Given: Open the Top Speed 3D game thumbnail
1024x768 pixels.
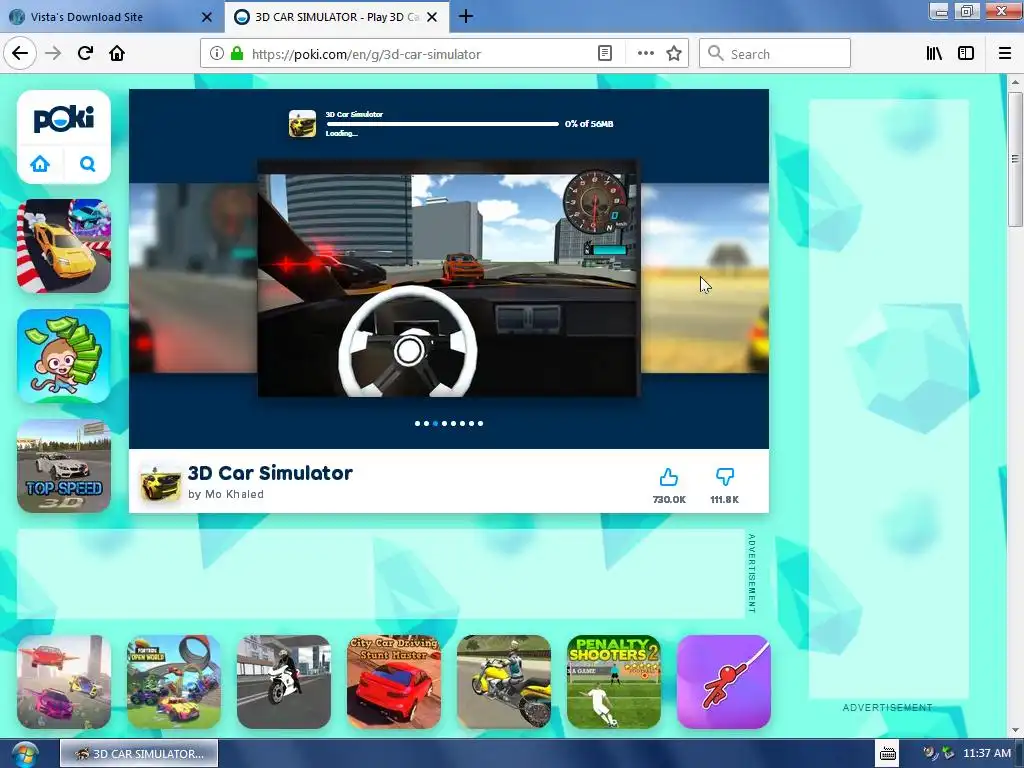Looking at the screenshot, I should coord(64,466).
